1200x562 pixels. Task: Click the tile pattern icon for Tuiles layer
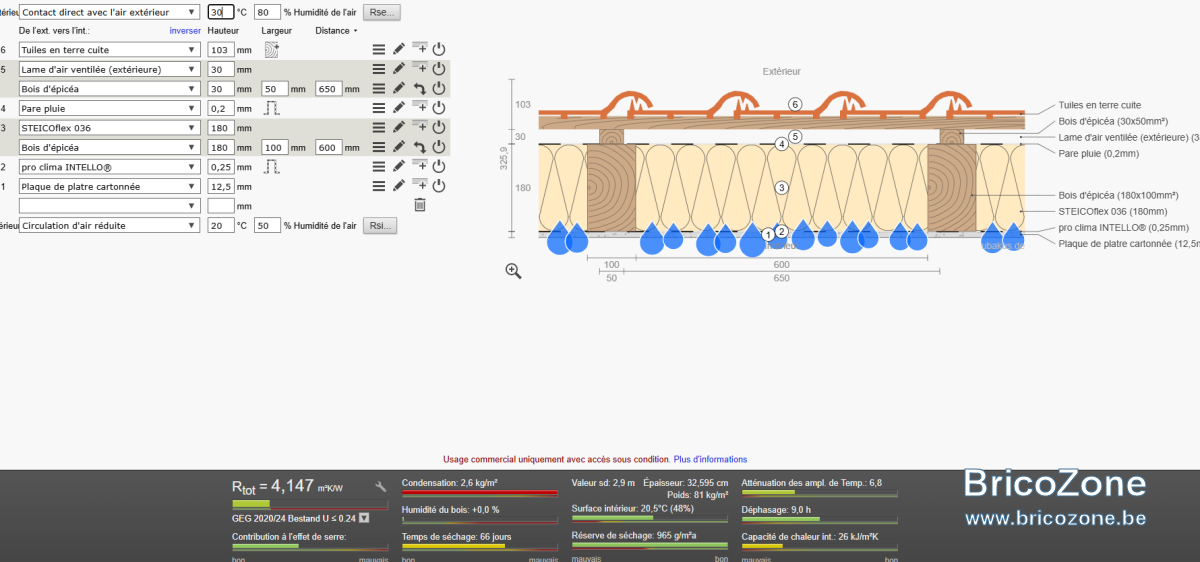coord(271,49)
